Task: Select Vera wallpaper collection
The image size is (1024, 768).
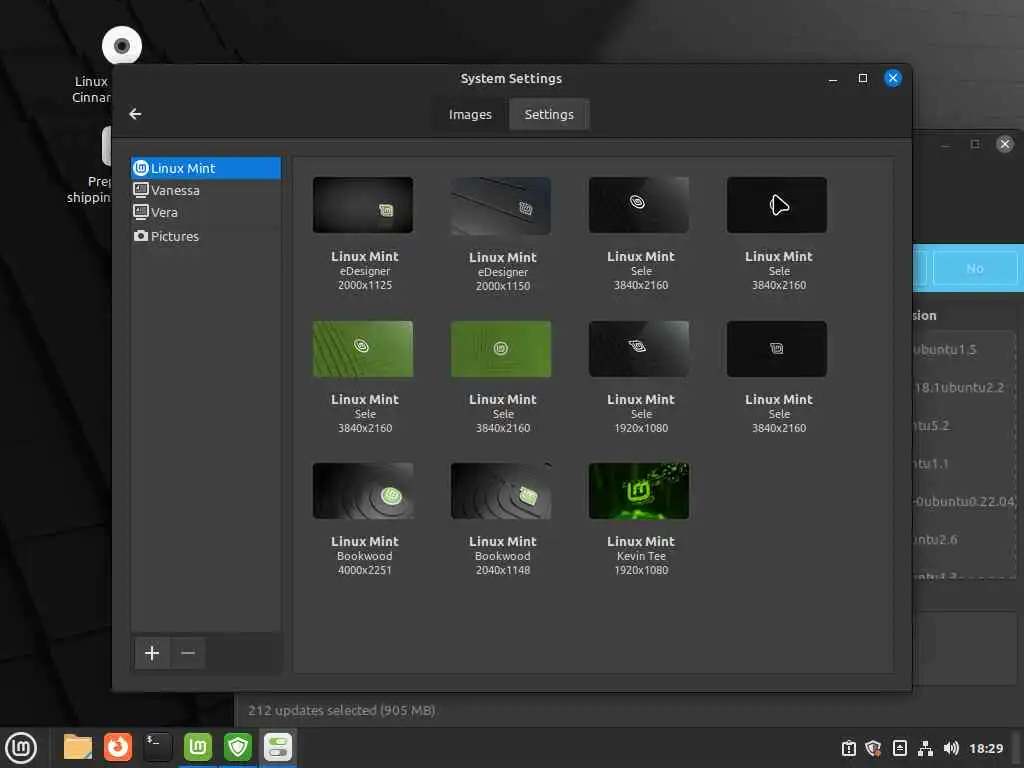Action: point(206,212)
